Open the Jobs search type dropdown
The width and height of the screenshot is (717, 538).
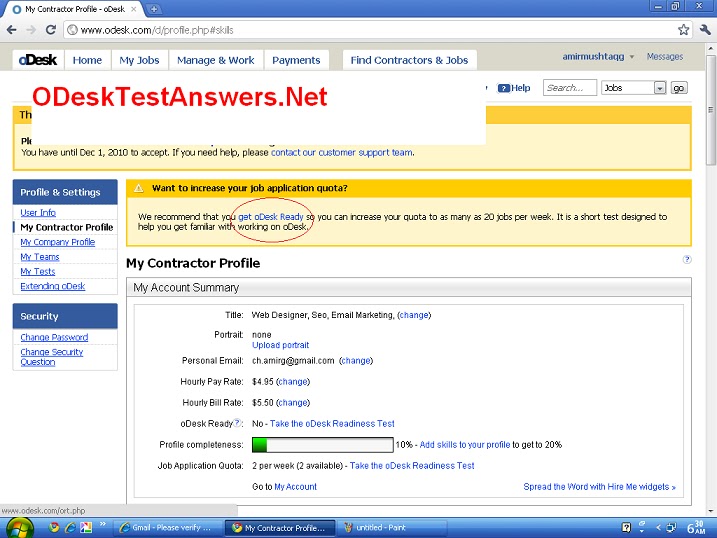pos(633,88)
